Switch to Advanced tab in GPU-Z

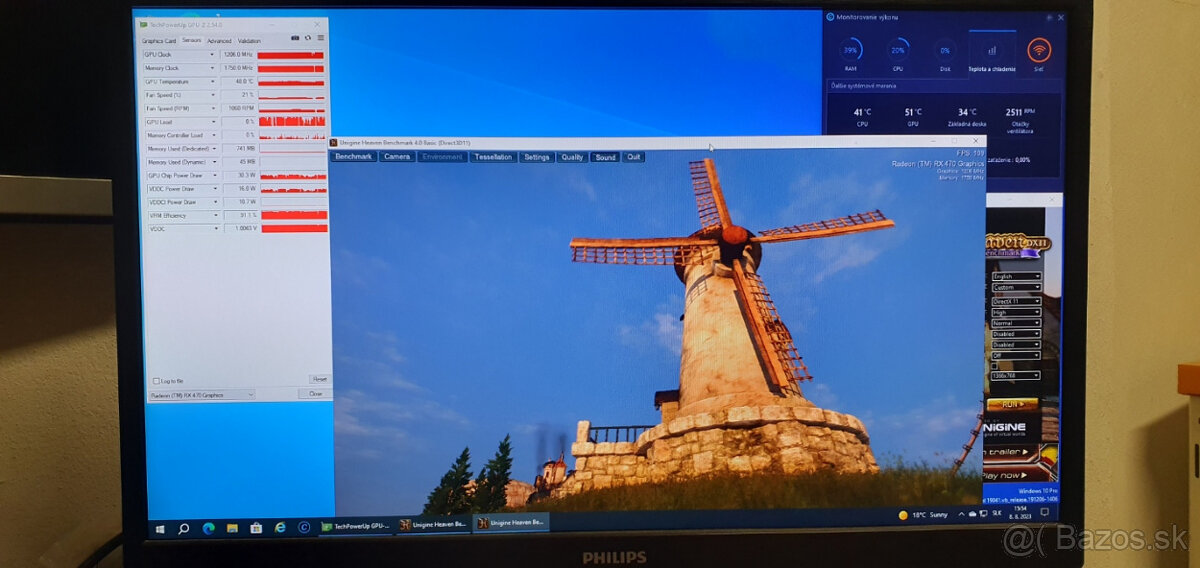click(219, 41)
